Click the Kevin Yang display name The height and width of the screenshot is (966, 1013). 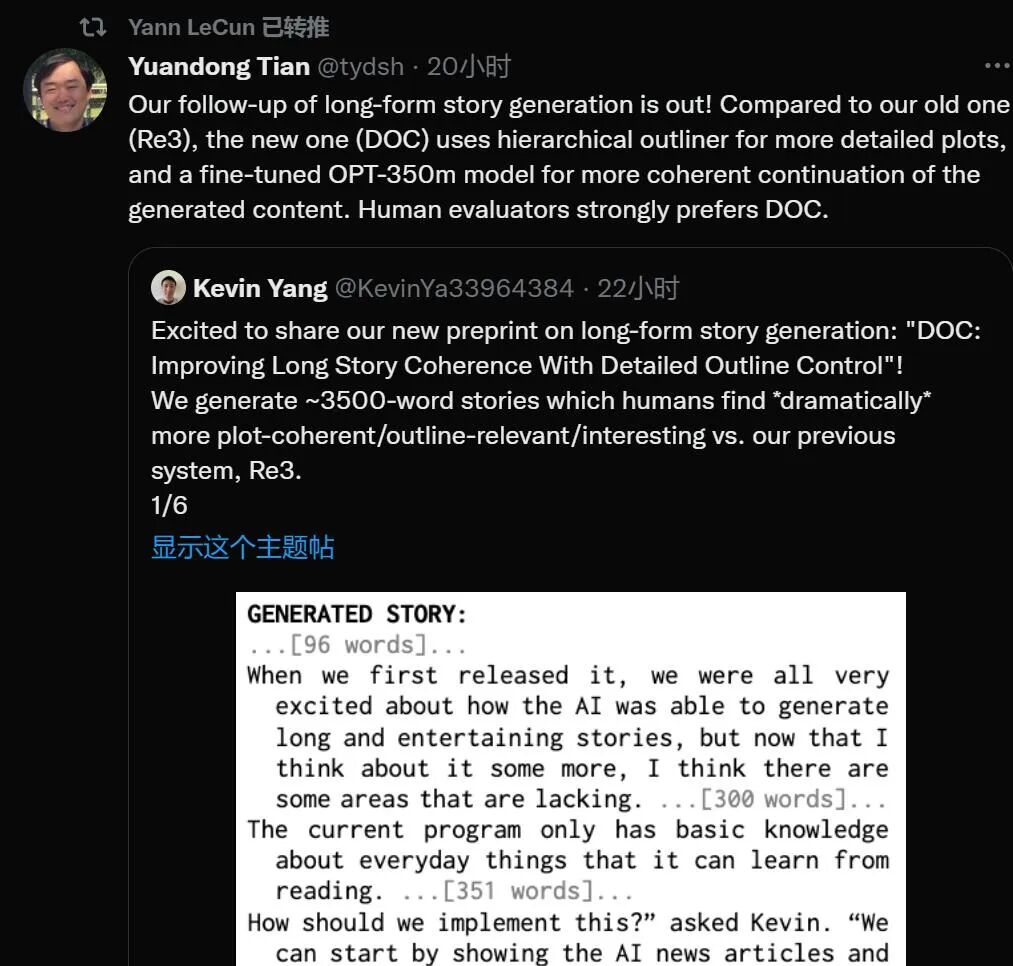[260, 289]
